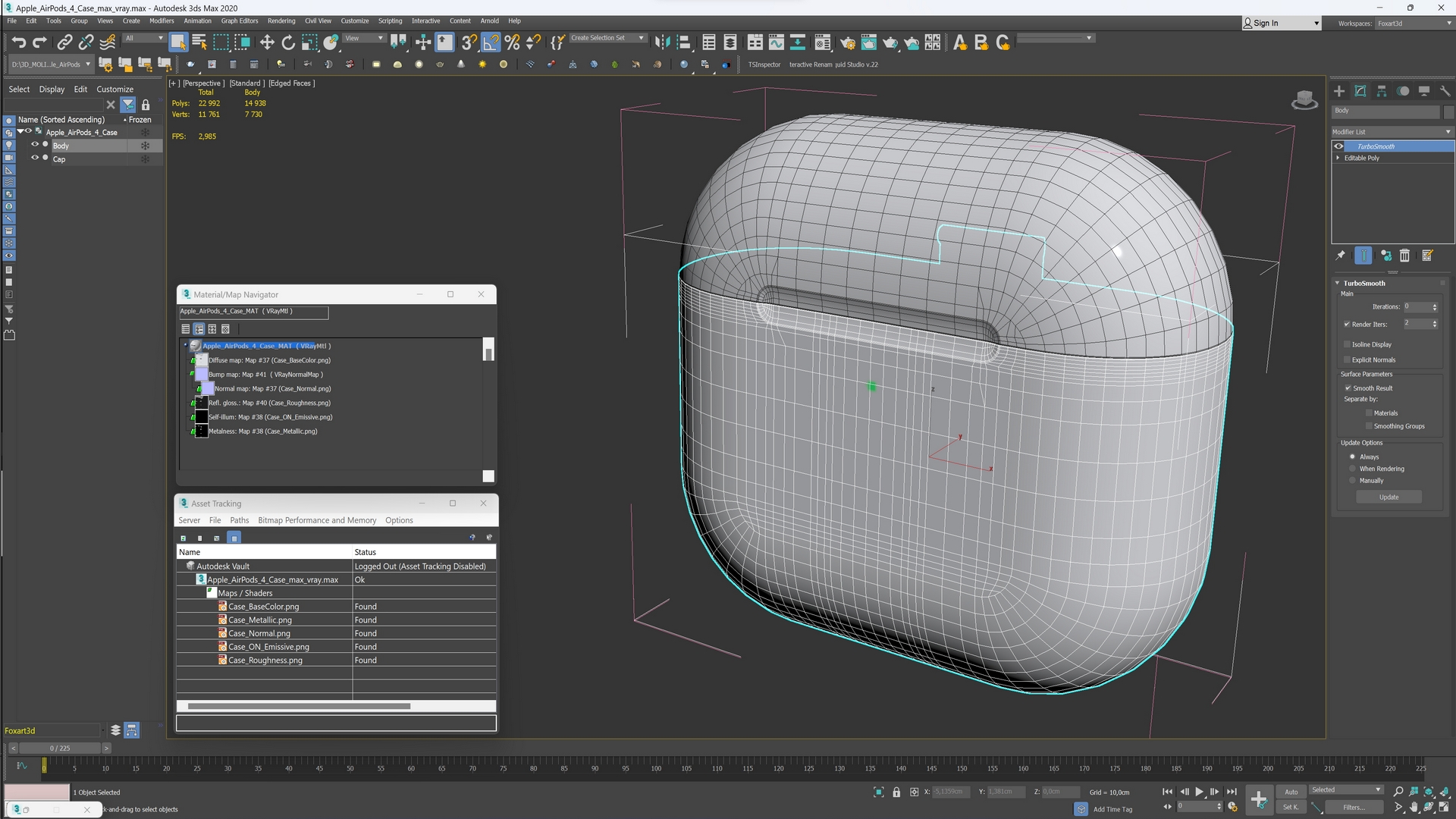Screen dimensions: 1456x819
Task: Click the Play Animation button
Action: (x=1200, y=792)
